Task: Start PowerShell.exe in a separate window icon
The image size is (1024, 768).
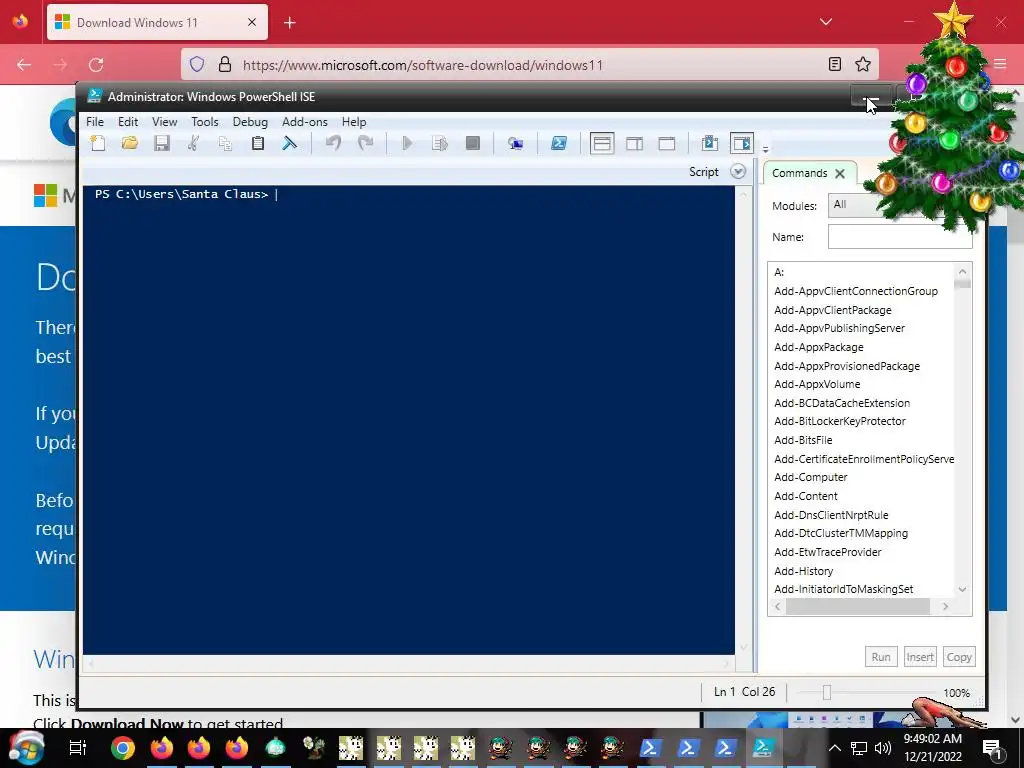Action: point(559,143)
